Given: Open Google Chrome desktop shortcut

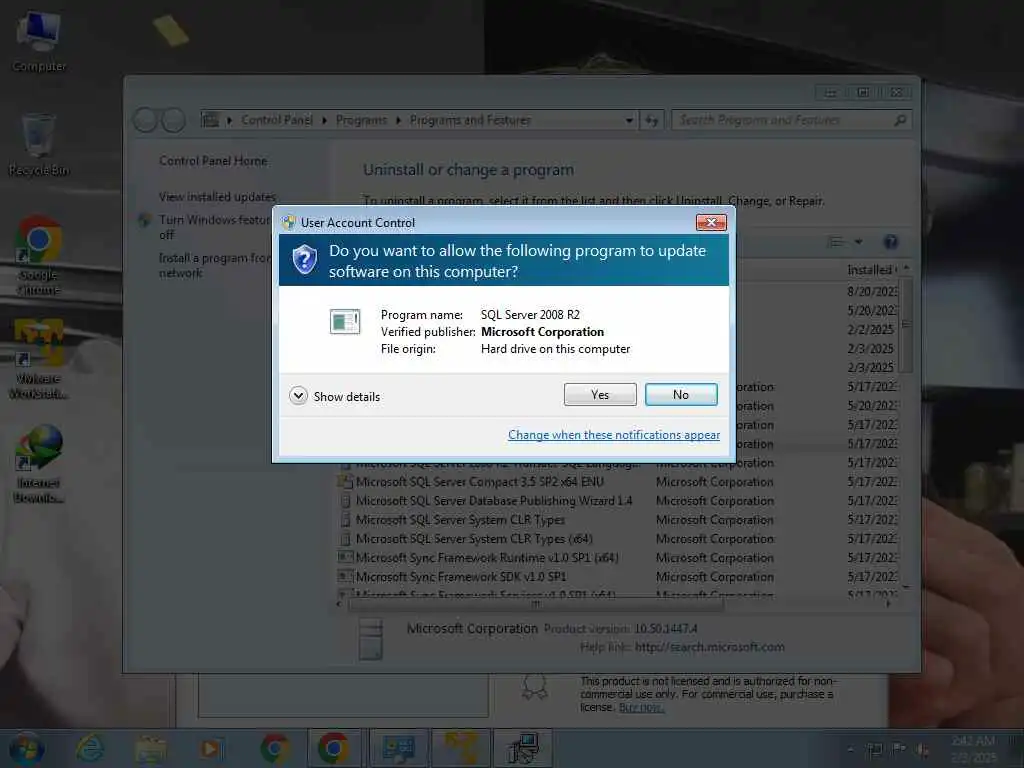Looking at the screenshot, I should 39,256.
